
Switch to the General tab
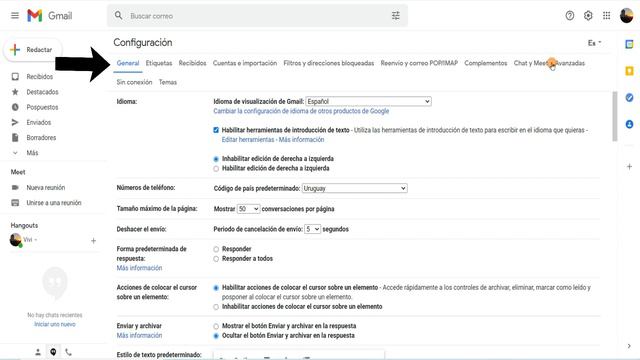128,63
